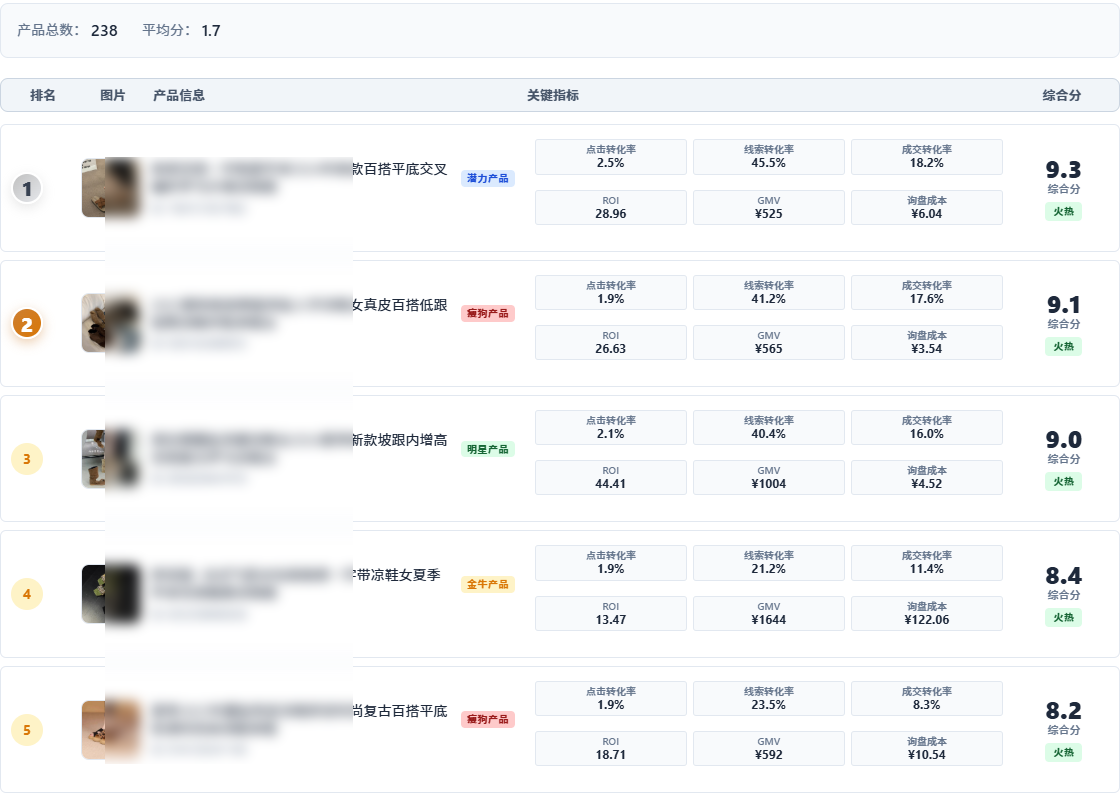Screen dimensions: 1120x795
Task: Click the 瘦狗产品 tag on rank 2 product
Action: click(x=488, y=314)
